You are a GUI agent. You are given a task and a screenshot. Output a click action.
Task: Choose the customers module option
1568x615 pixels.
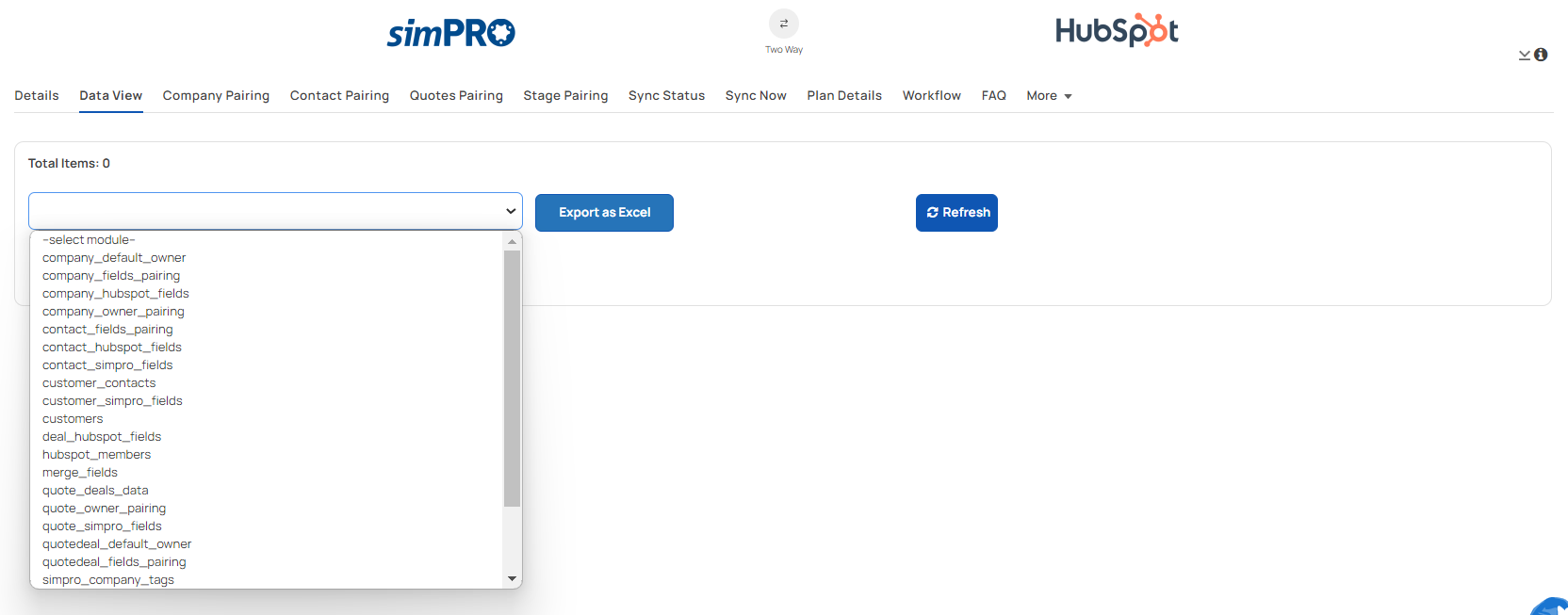[268, 419]
